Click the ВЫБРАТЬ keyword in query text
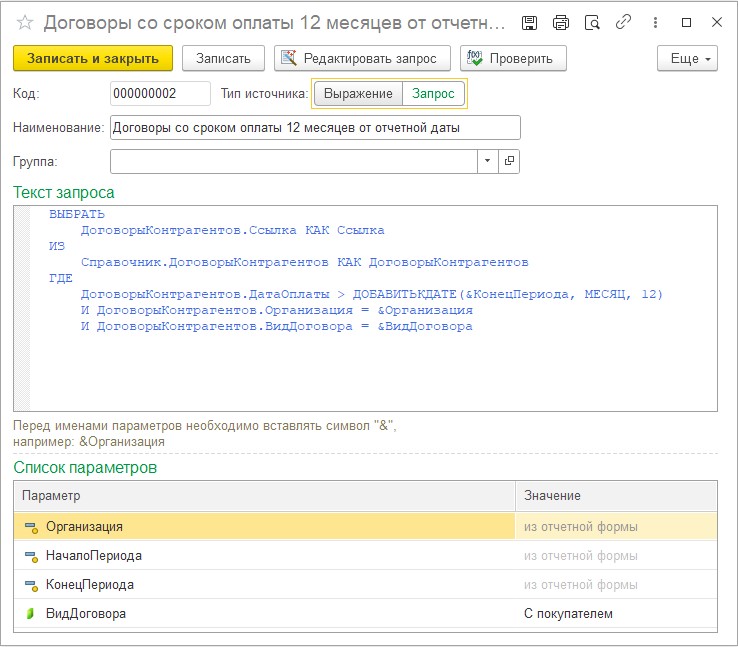Screen dimensions: 738x647 click(x=77, y=214)
